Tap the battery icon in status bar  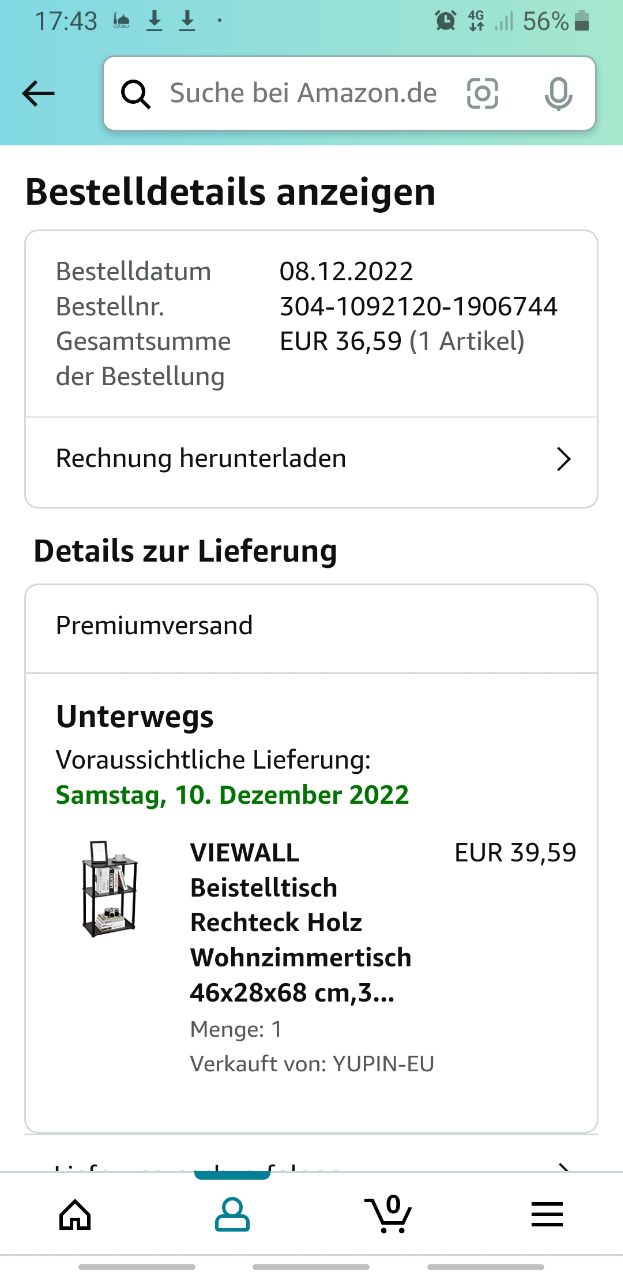coord(583,21)
